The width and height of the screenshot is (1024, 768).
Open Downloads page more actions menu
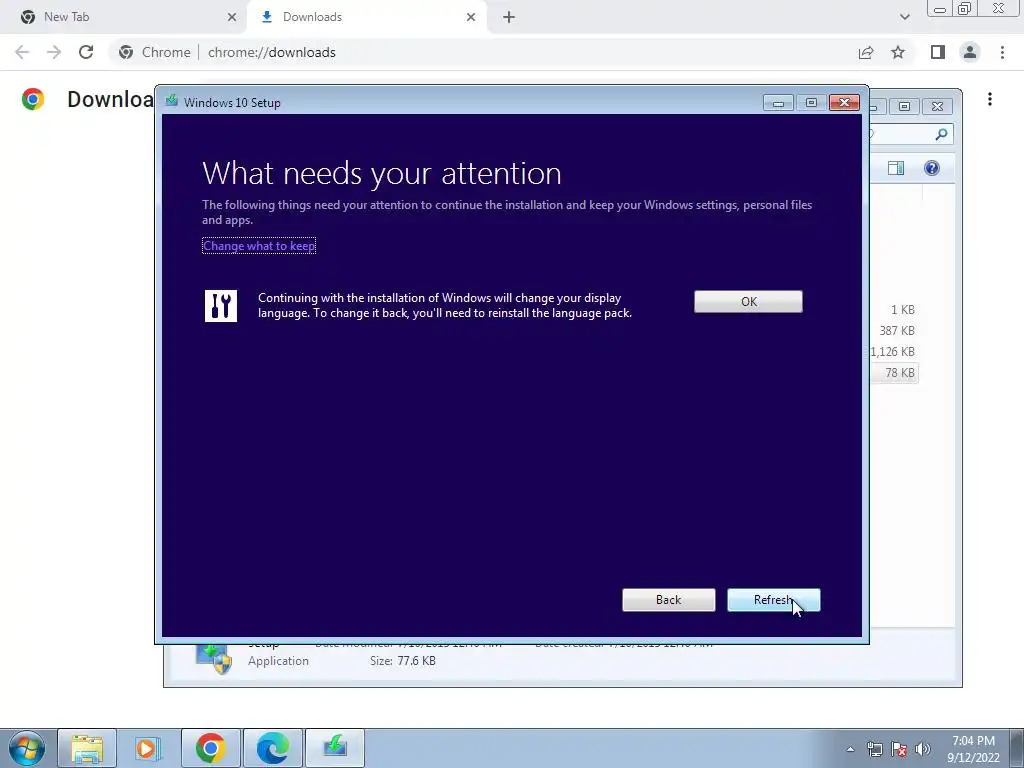(x=990, y=99)
